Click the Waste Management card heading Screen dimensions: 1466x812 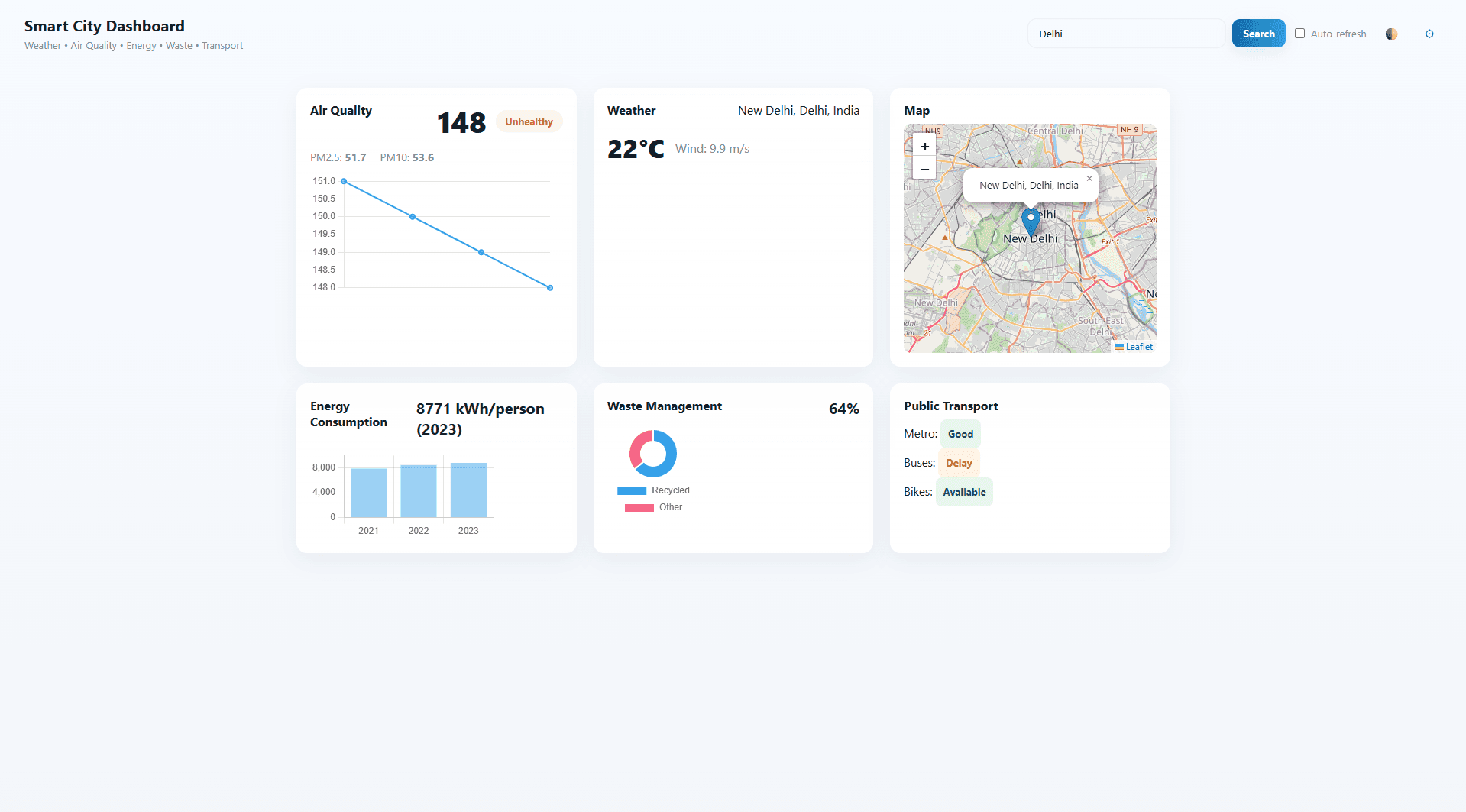665,406
